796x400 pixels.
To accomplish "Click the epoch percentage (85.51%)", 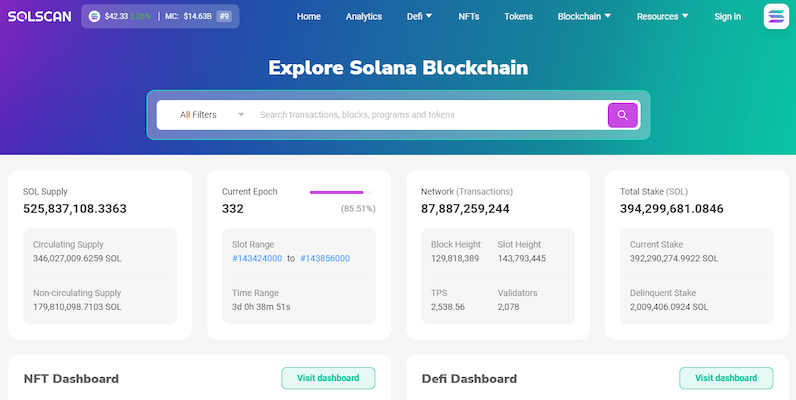I will coord(358,209).
